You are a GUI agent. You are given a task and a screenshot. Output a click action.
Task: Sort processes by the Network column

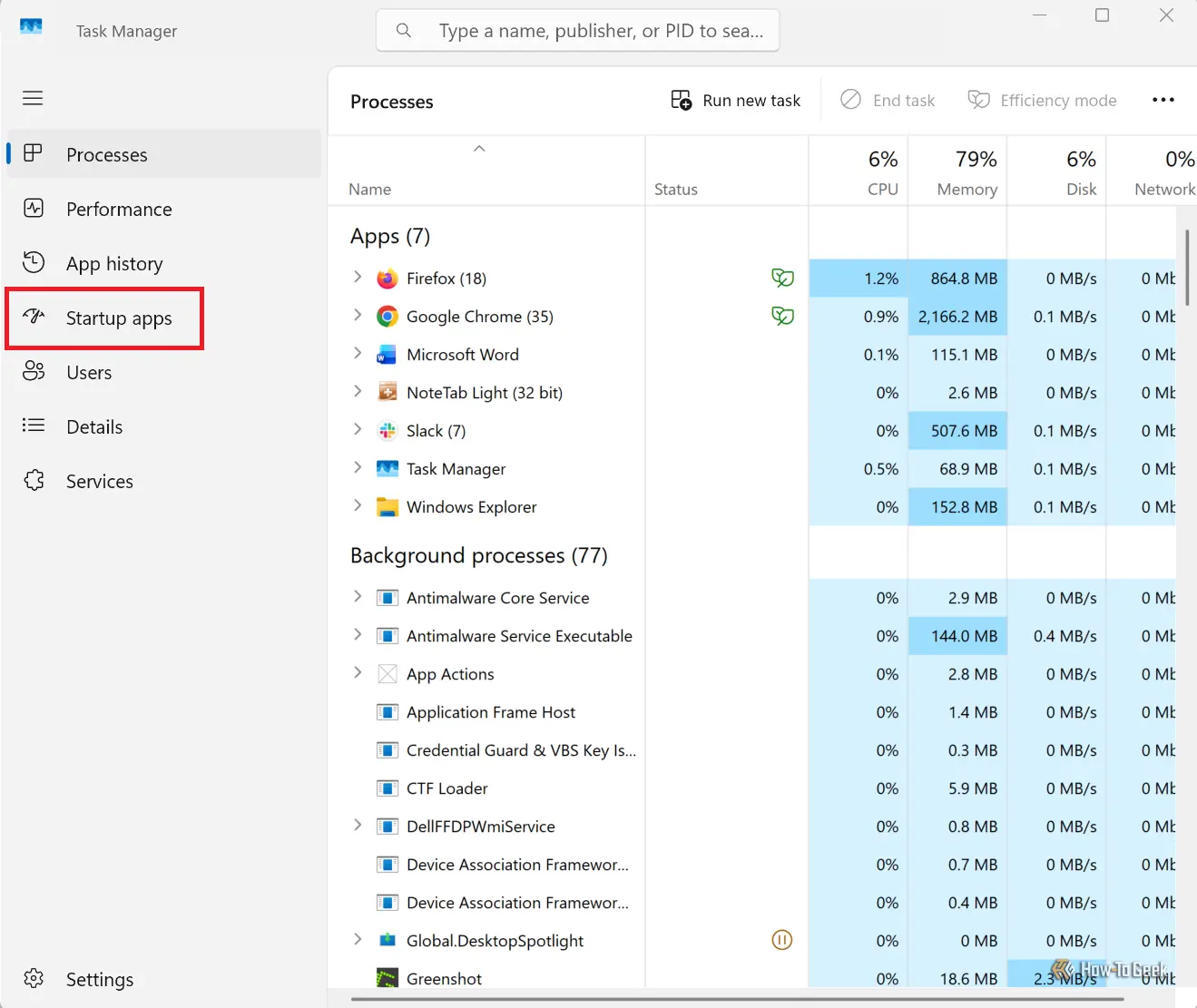pyautogui.click(x=1152, y=171)
